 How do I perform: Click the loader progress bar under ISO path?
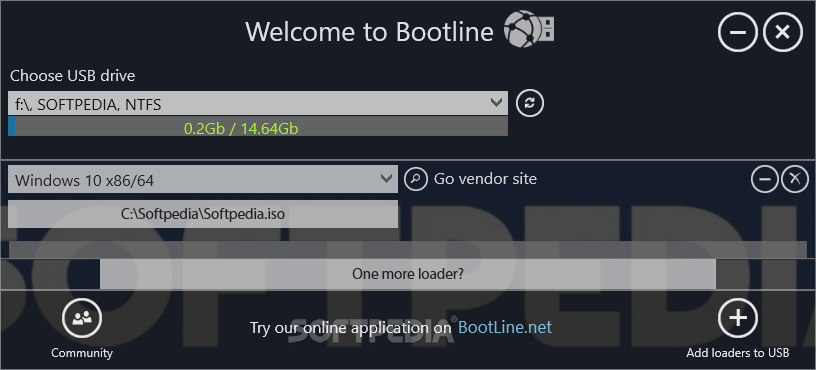pos(407,249)
